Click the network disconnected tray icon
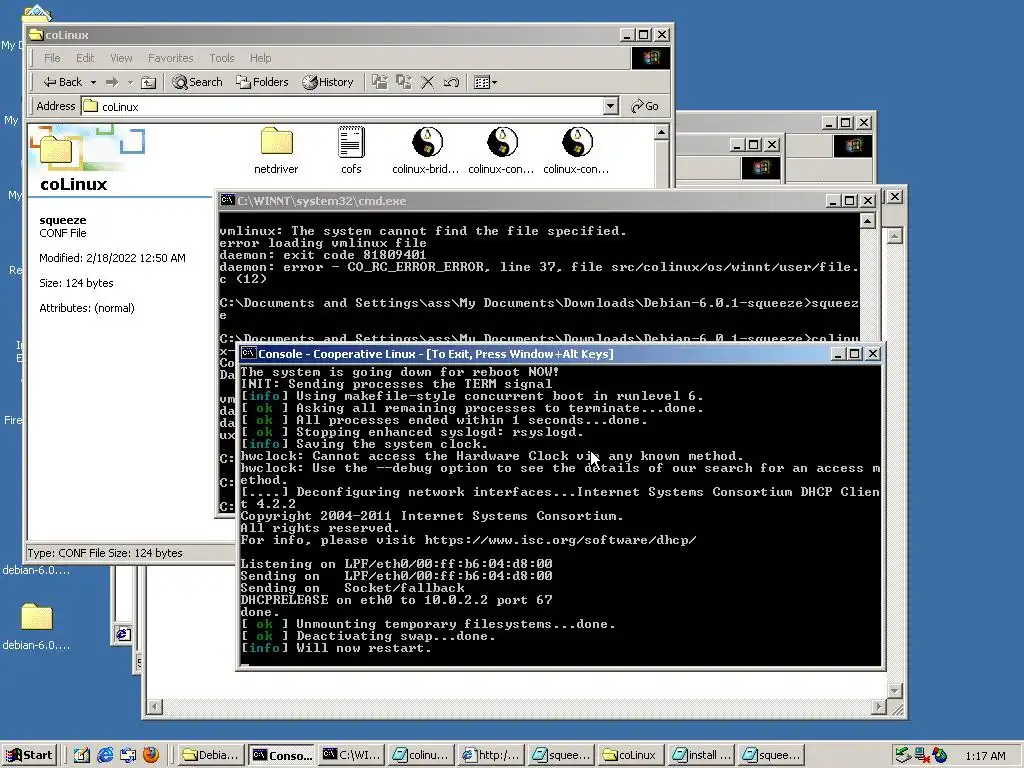 [x=922, y=756]
